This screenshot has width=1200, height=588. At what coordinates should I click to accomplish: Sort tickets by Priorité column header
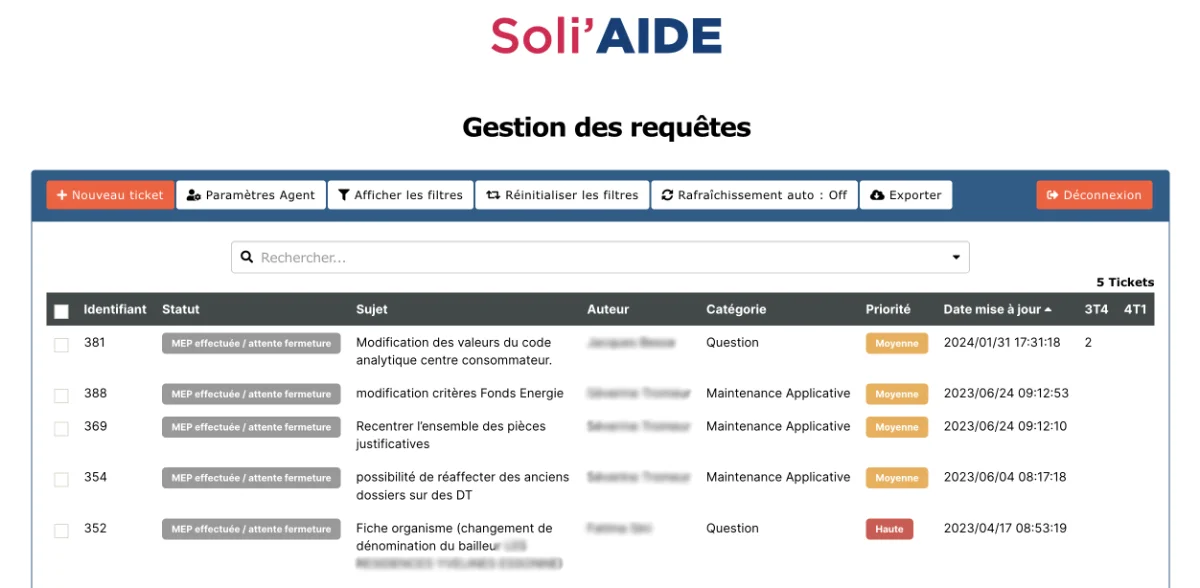(x=888, y=310)
